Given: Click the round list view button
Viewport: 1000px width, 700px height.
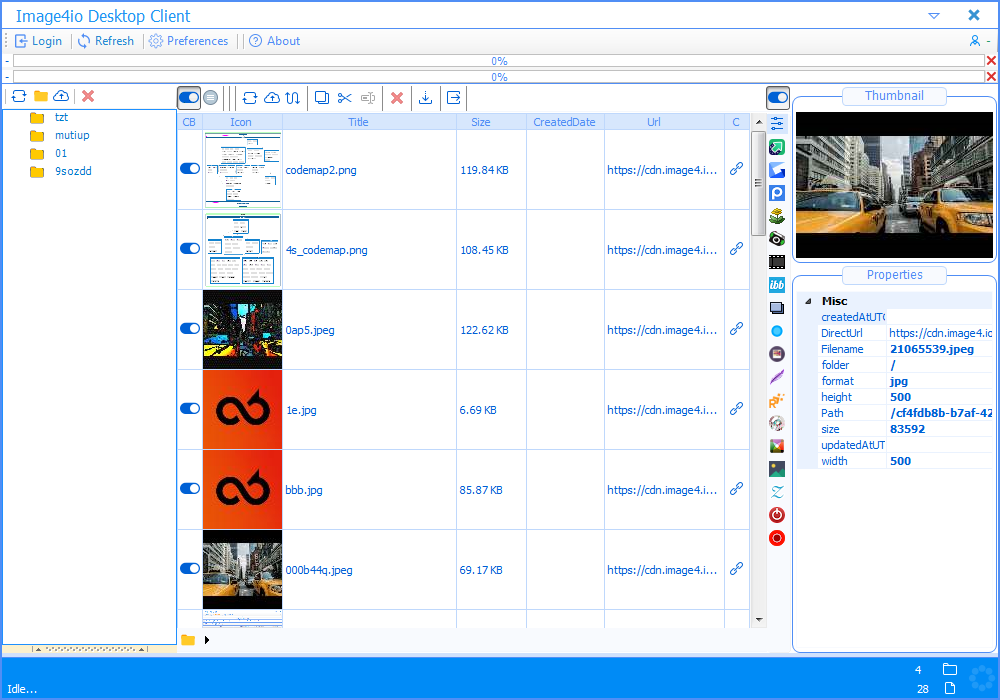Looking at the screenshot, I should [210, 98].
